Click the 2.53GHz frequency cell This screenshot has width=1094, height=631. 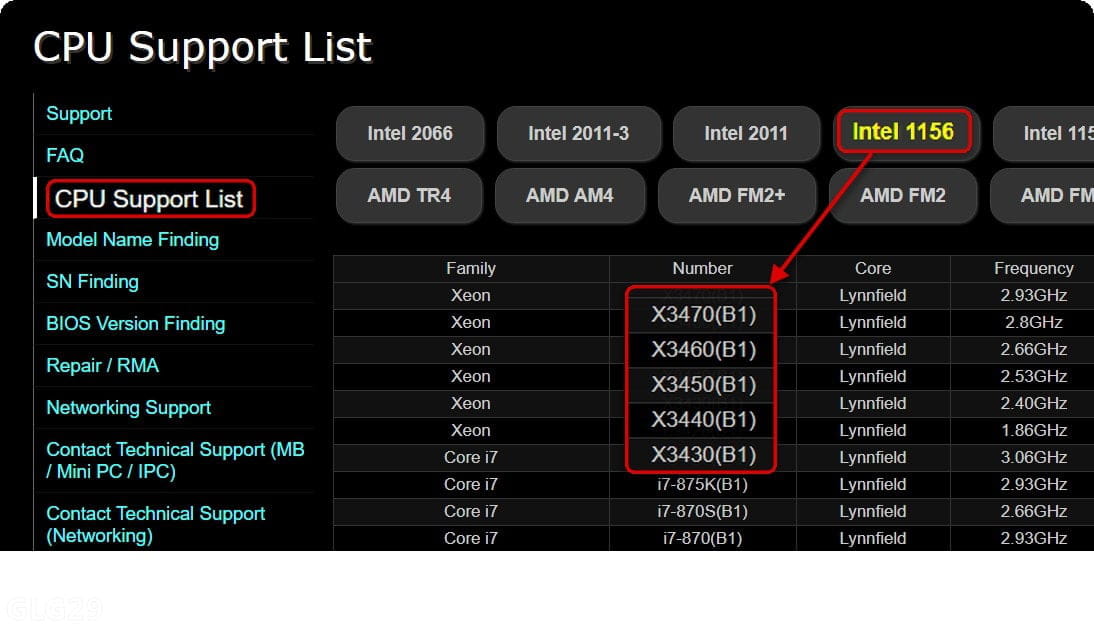[1033, 377]
